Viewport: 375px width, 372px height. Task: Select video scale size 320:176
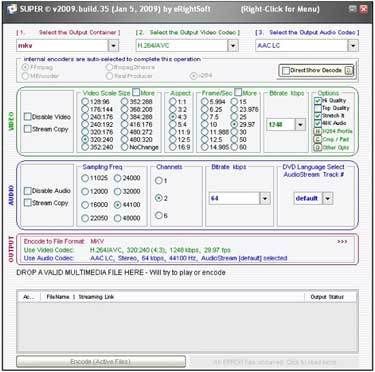coord(85,132)
